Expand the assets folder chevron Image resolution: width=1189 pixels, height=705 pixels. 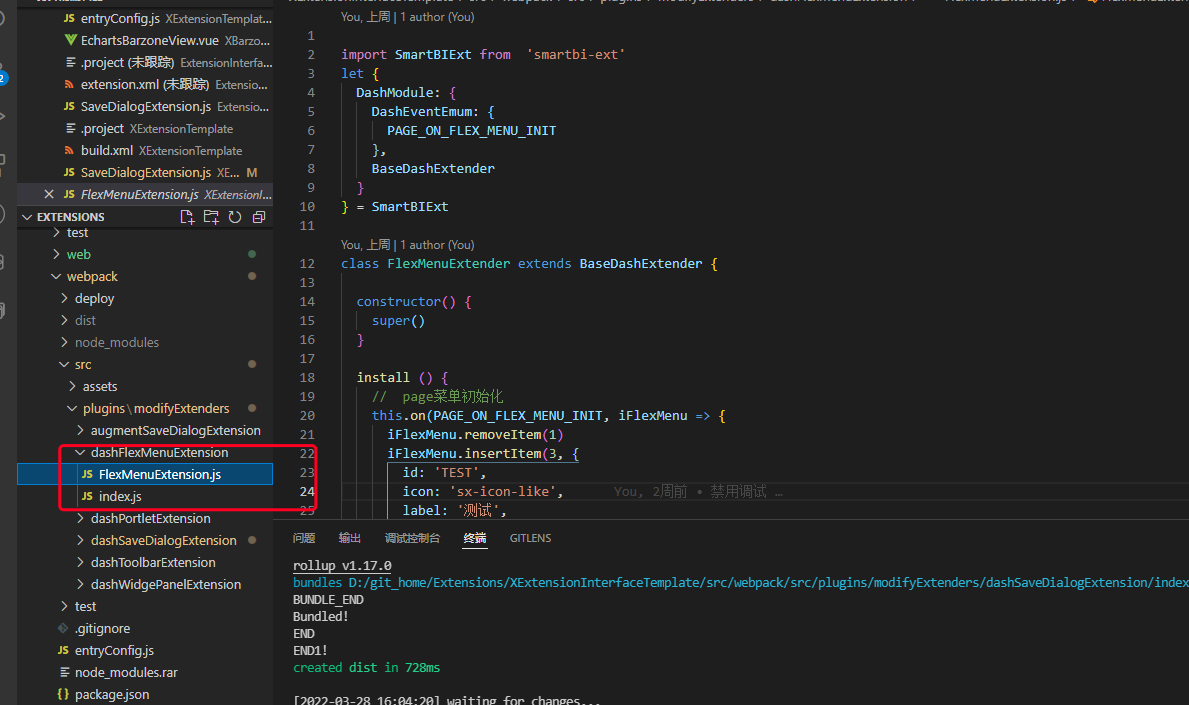pyautogui.click(x=73, y=386)
